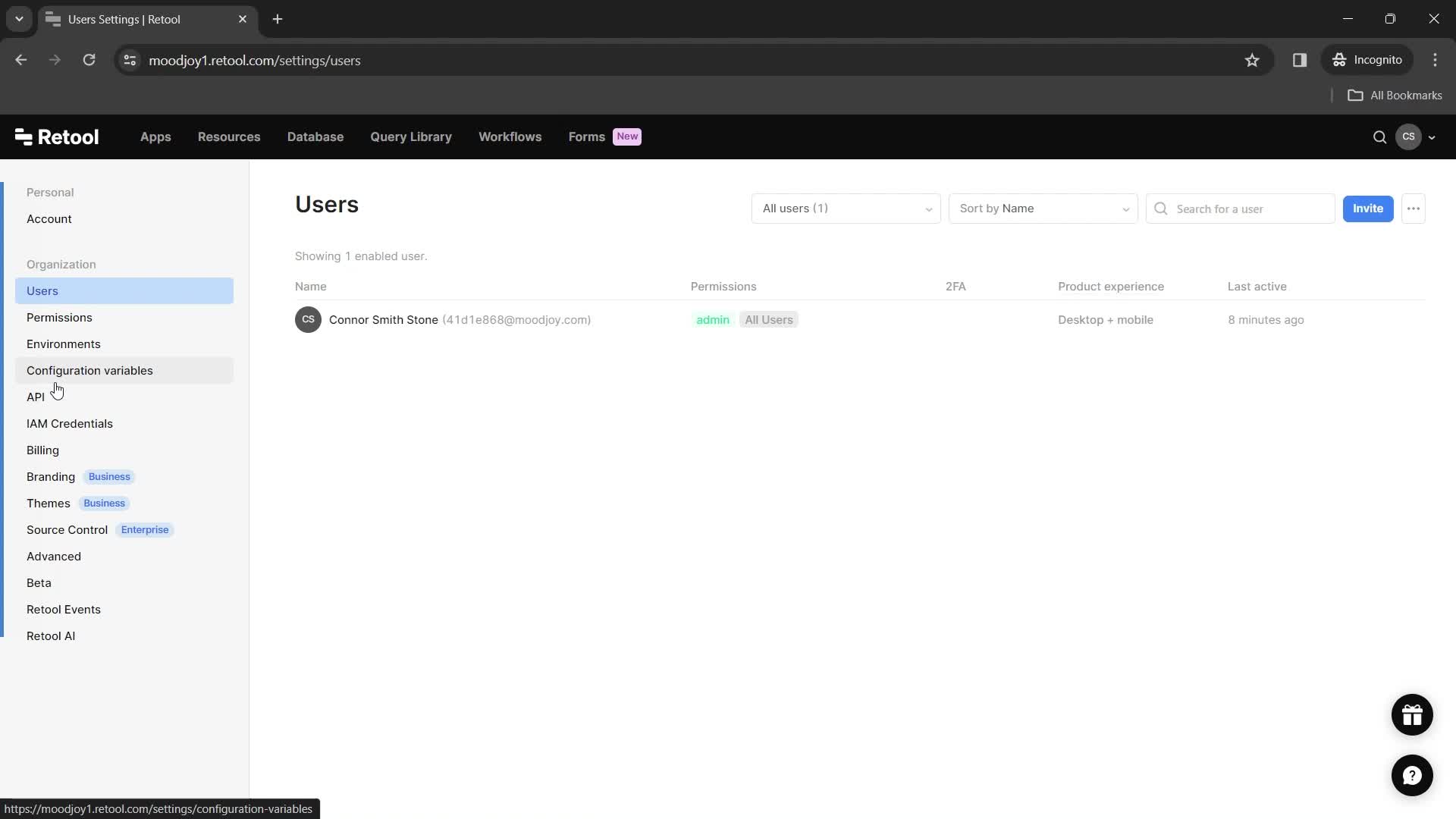Navigate to Resources section
Image resolution: width=1456 pixels, height=819 pixels.
[229, 136]
